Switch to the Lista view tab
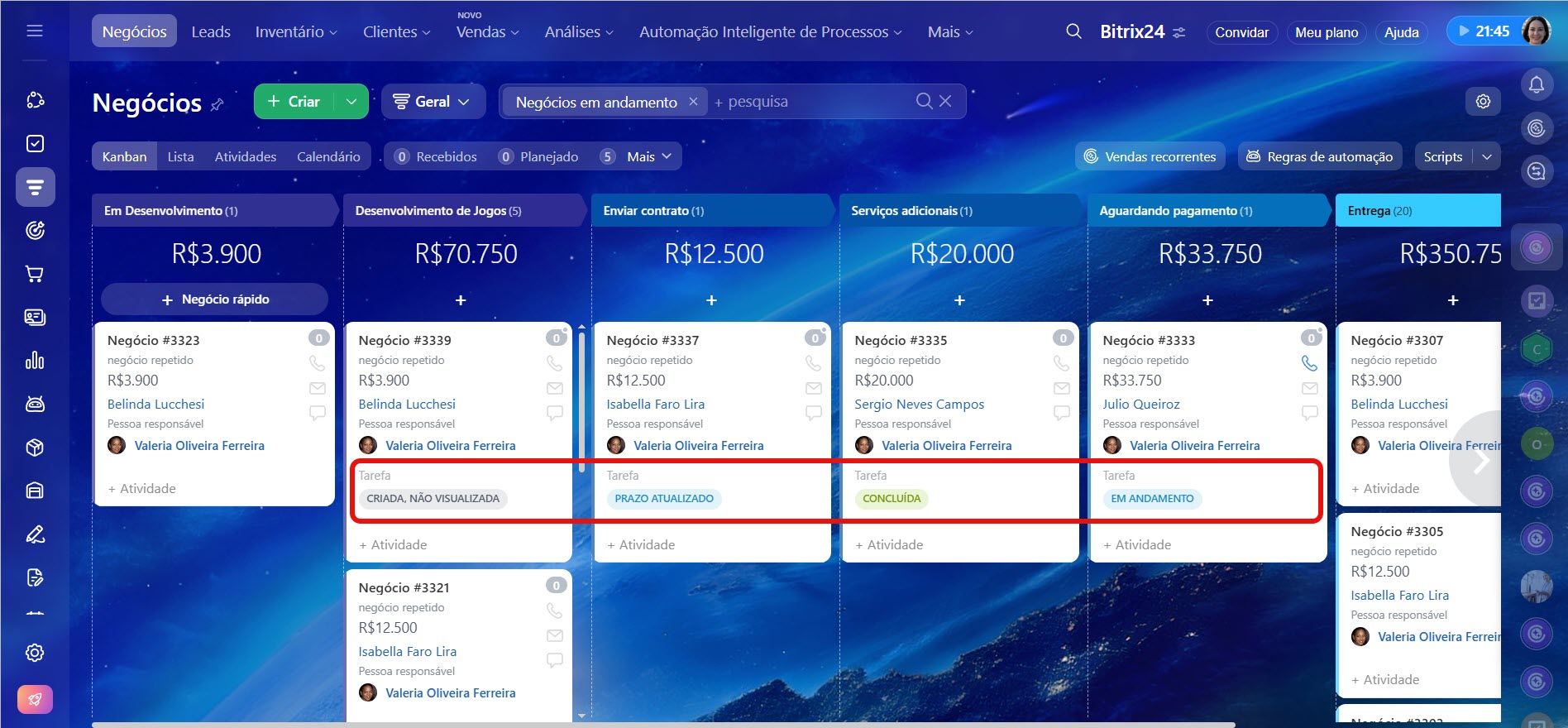1568x728 pixels. pyautogui.click(x=180, y=156)
